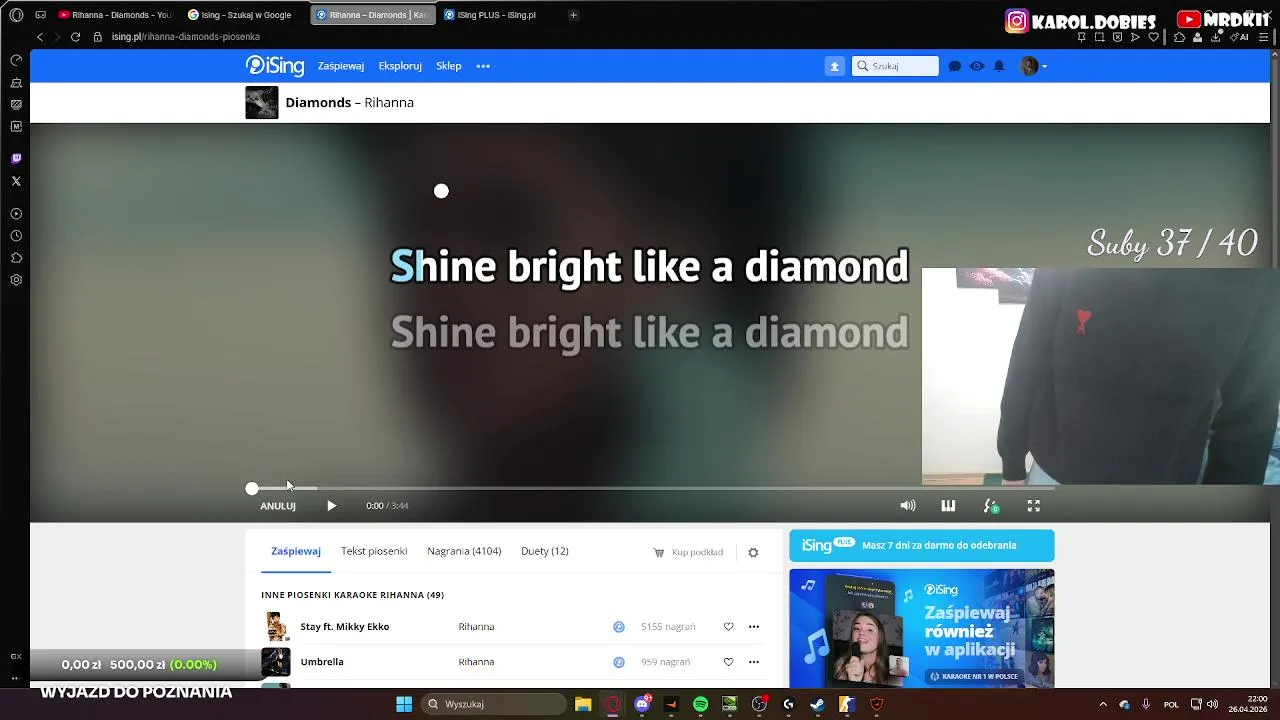Enter fullscreen karaoke mode
This screenshot has width=1280, height=720.
point(1034,506)
